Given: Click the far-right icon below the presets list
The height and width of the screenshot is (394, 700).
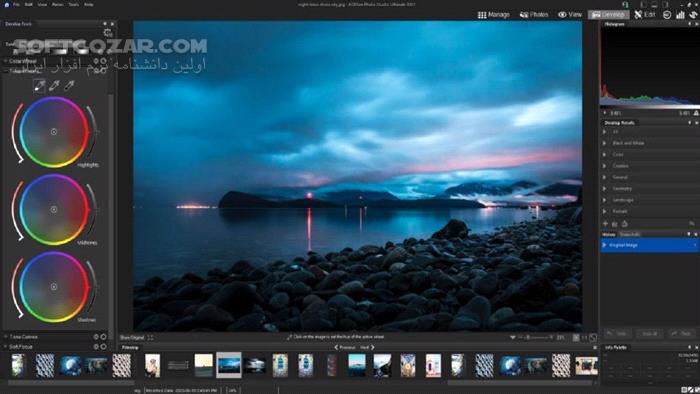Looking at the screenshot, I should click(692, 224).
